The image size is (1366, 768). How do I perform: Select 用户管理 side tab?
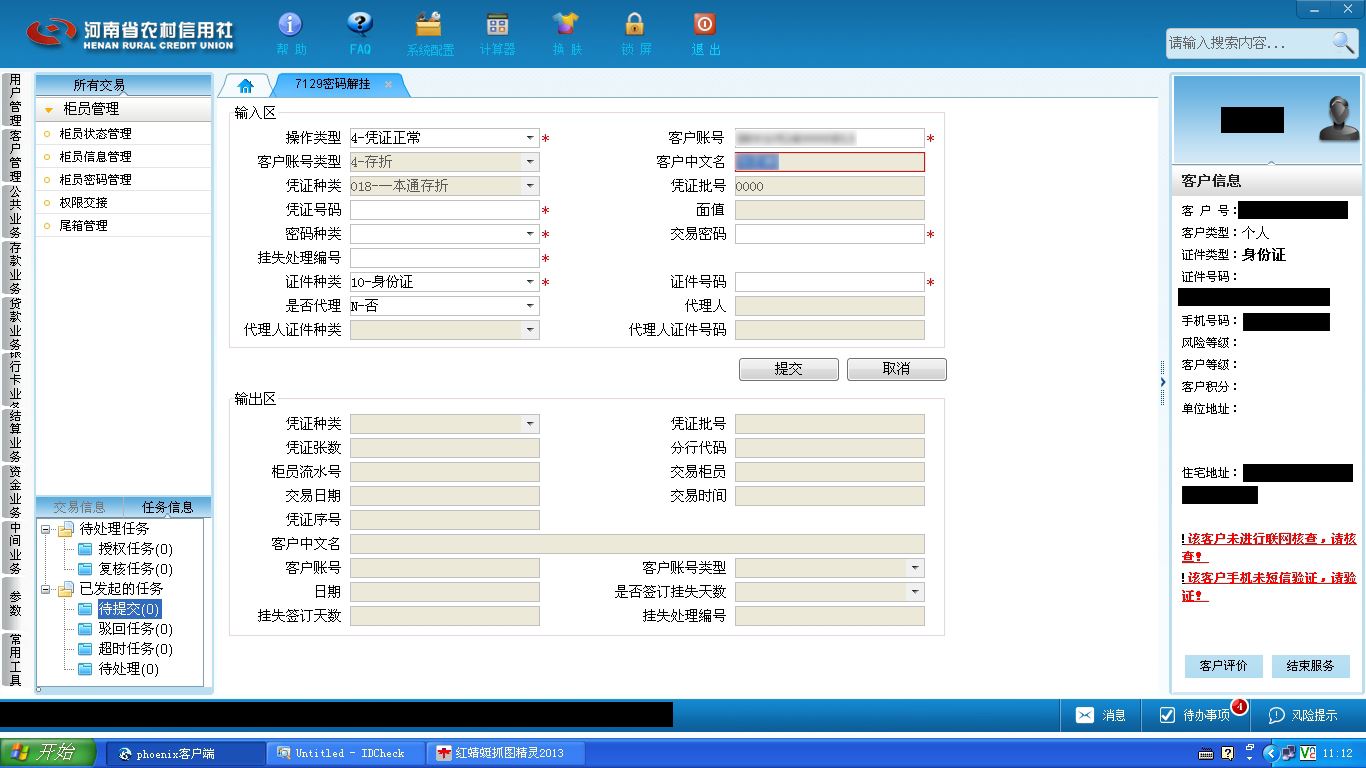pos(15,100)
